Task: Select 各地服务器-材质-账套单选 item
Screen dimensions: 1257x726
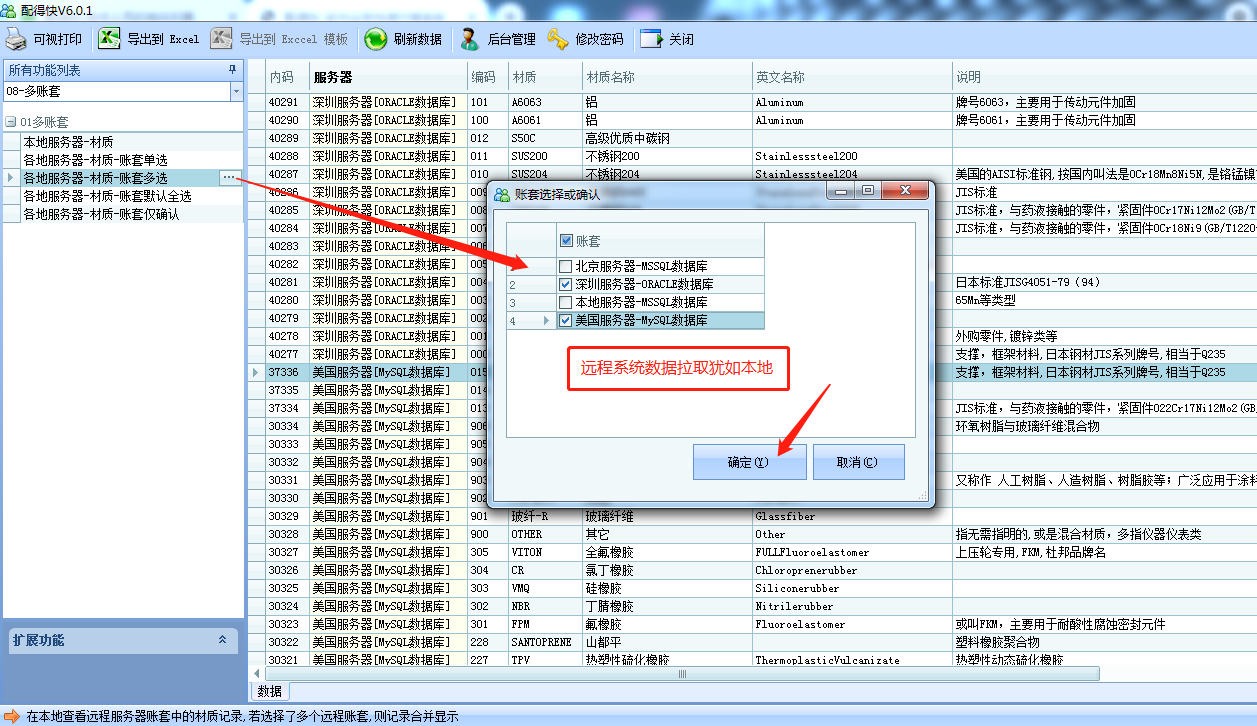Action: [95, 160]
